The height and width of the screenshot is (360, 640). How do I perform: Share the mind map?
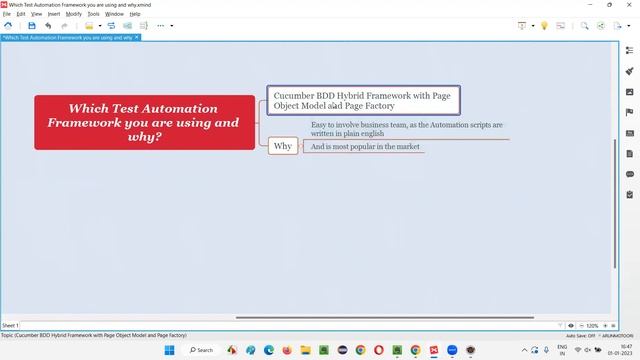coord(601,26)
